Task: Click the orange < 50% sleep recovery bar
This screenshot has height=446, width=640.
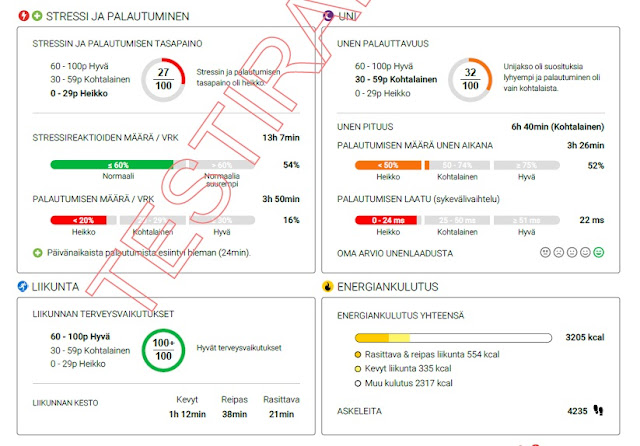Action: coord(388,165)
